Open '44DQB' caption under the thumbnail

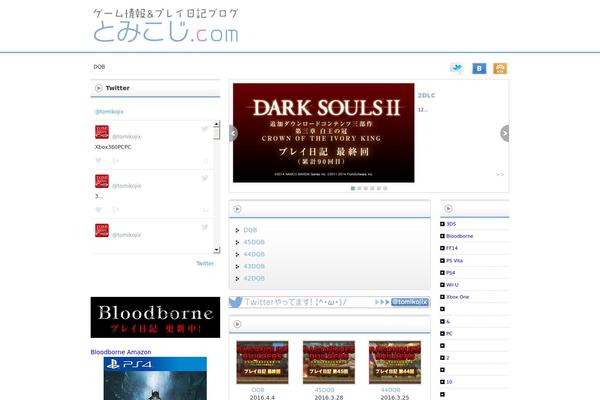coord(391,390)
